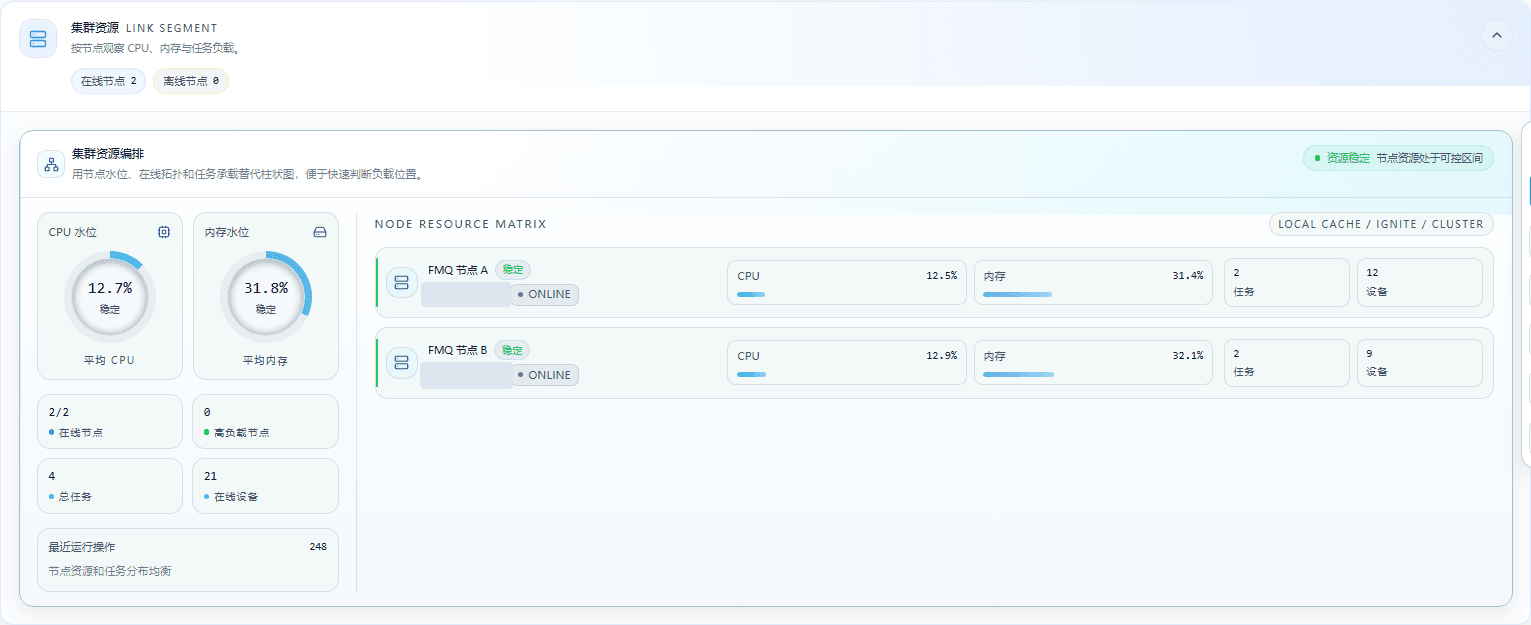Viewport: 1531px width, 625px height.
Task: Click the server icon of FMQ 节点 A
Action: (x=402, y=282)
